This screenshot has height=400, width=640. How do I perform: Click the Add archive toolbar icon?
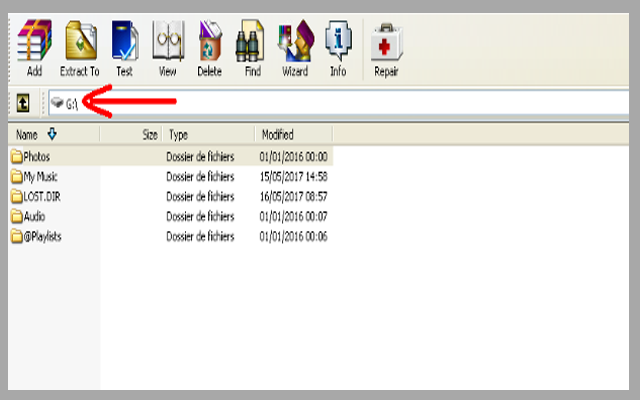[x=34, y=41]
